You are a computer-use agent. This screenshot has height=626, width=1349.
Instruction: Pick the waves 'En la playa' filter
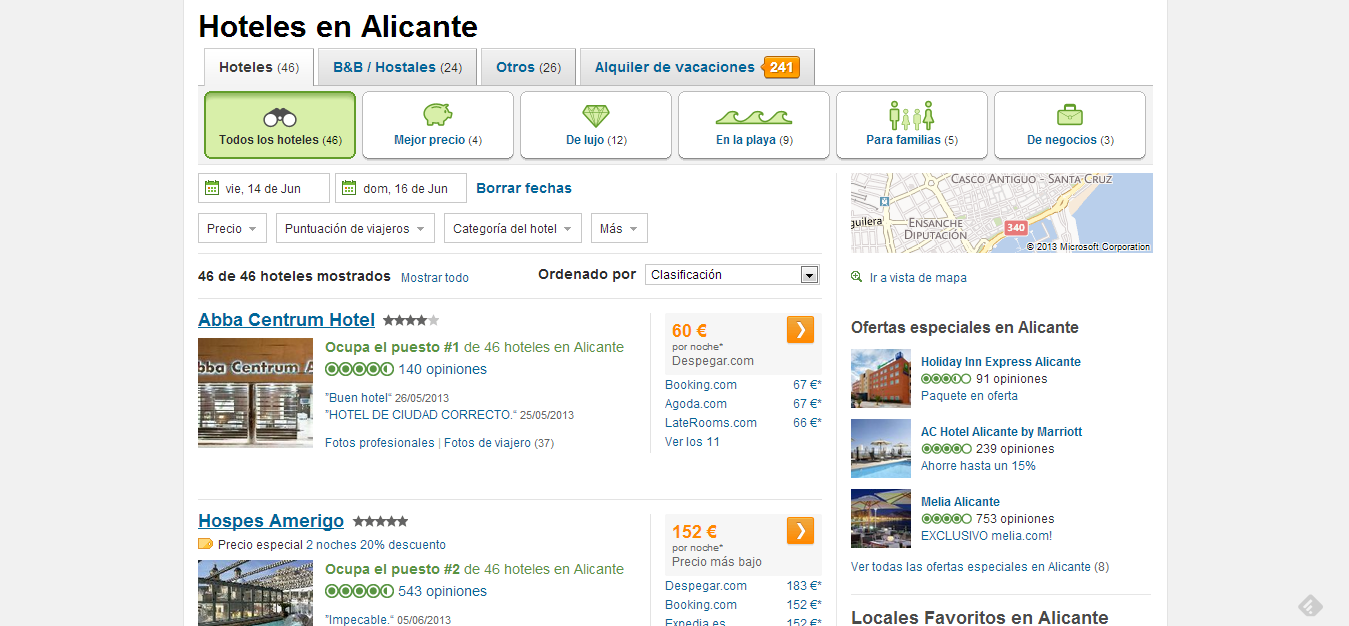coord(754,125)
